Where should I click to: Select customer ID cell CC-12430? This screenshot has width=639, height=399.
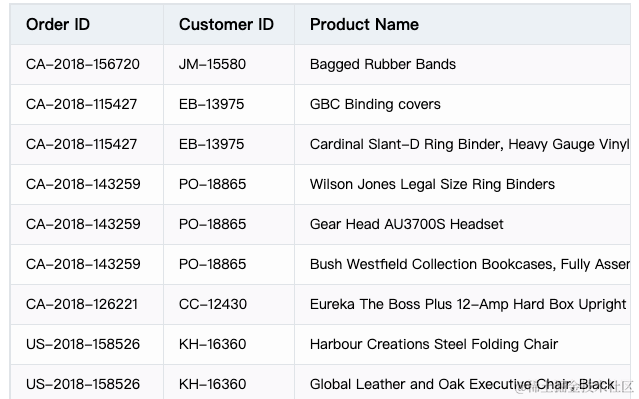click(x=229, y=304)
